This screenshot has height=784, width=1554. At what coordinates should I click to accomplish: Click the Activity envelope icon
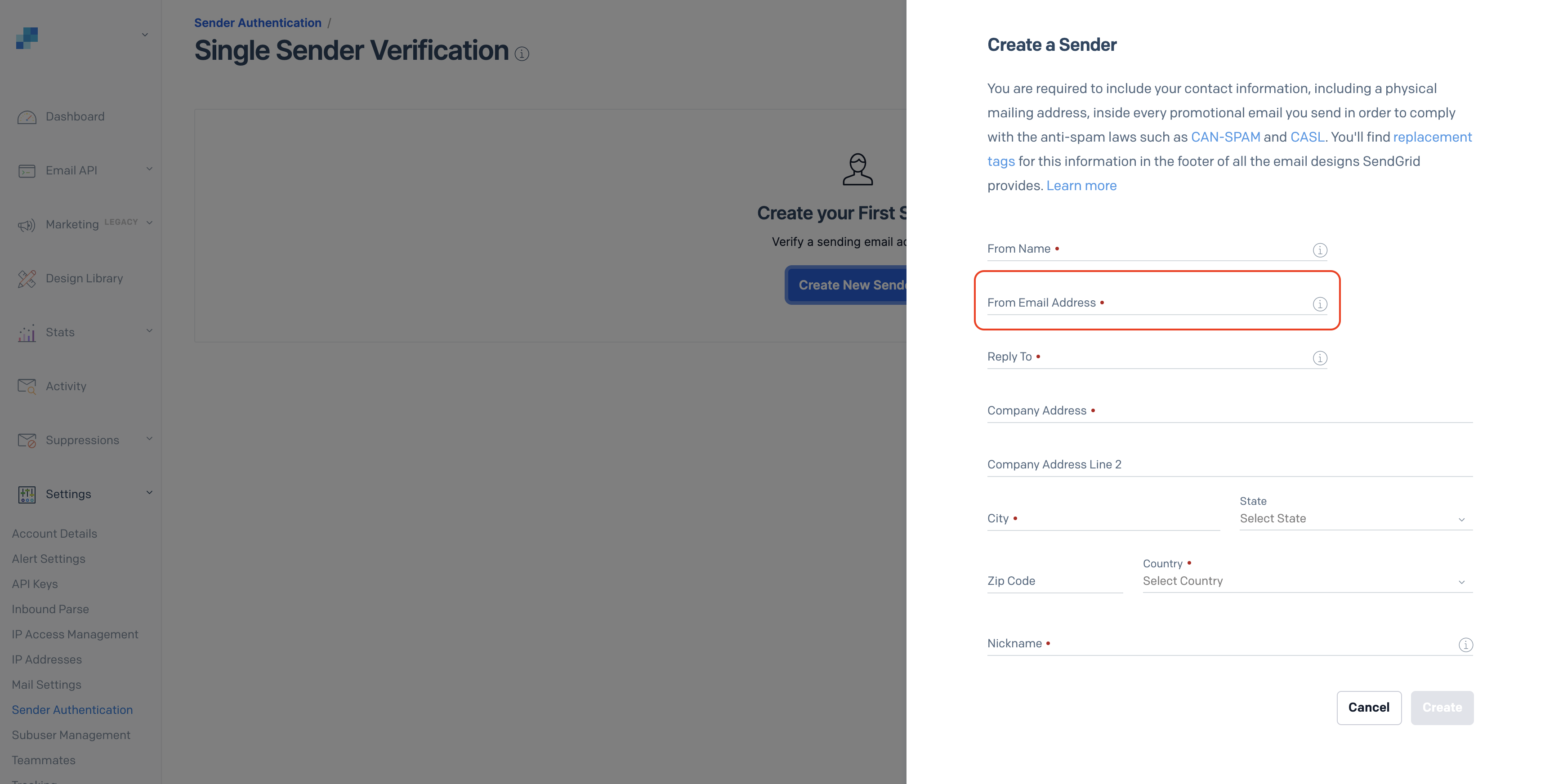(27, 386)
